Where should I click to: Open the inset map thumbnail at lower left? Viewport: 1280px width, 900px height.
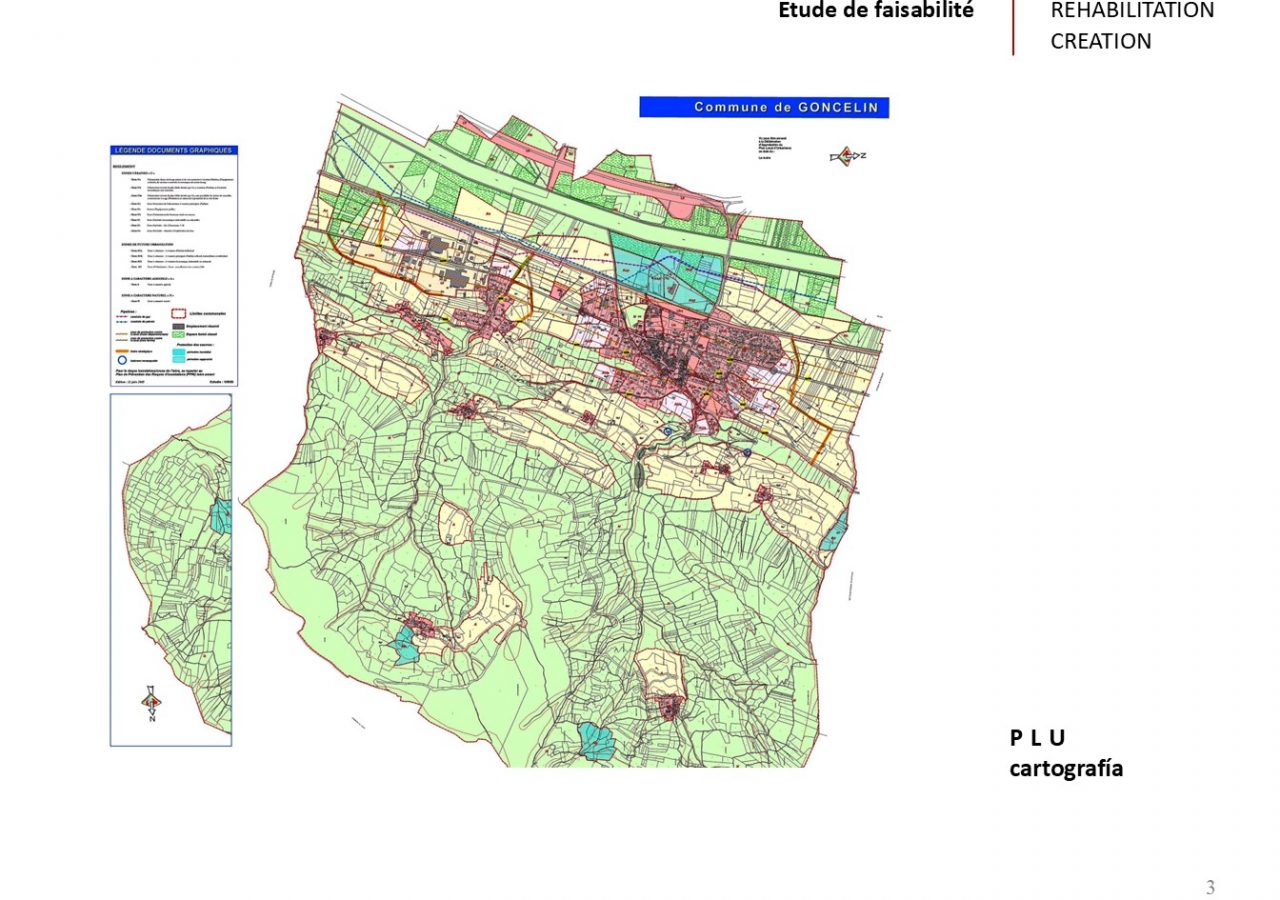[171, 569]
